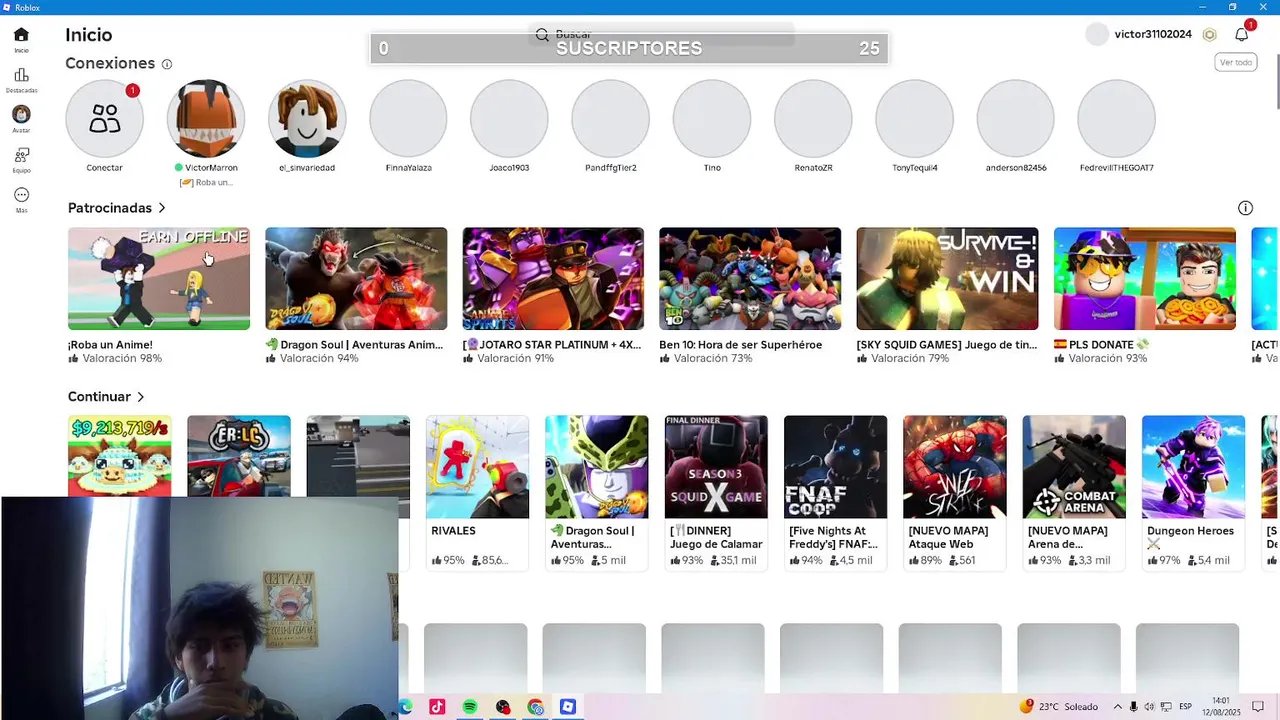This screenshot has width=1280, height=720.
Task: Click the Conectar add-friends circle
Action: (104, 119)
